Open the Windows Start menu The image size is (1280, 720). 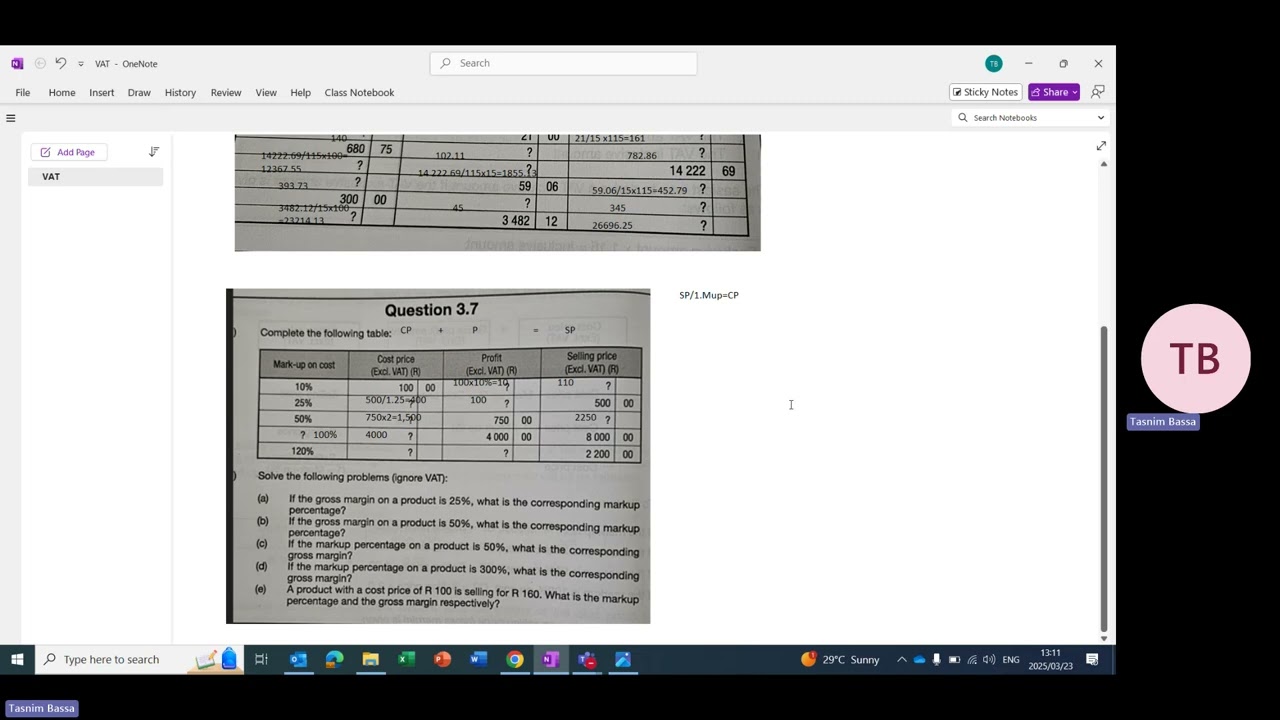coord(17,659)
